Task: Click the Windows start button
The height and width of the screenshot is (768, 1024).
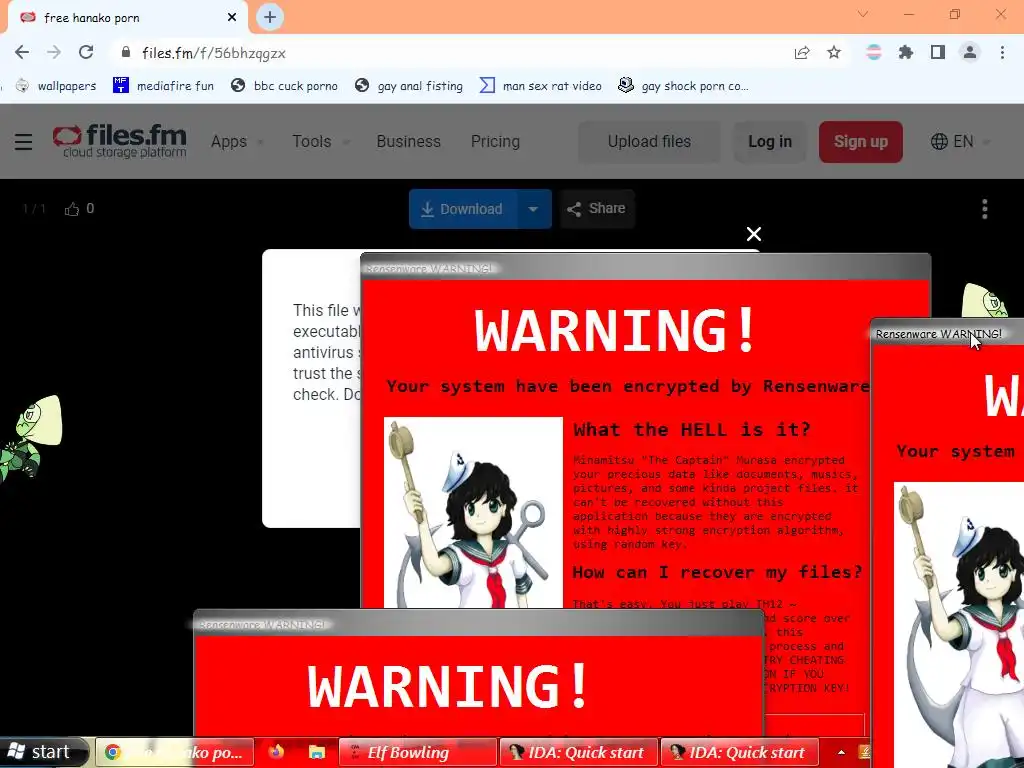Action: tap(43, 752)
